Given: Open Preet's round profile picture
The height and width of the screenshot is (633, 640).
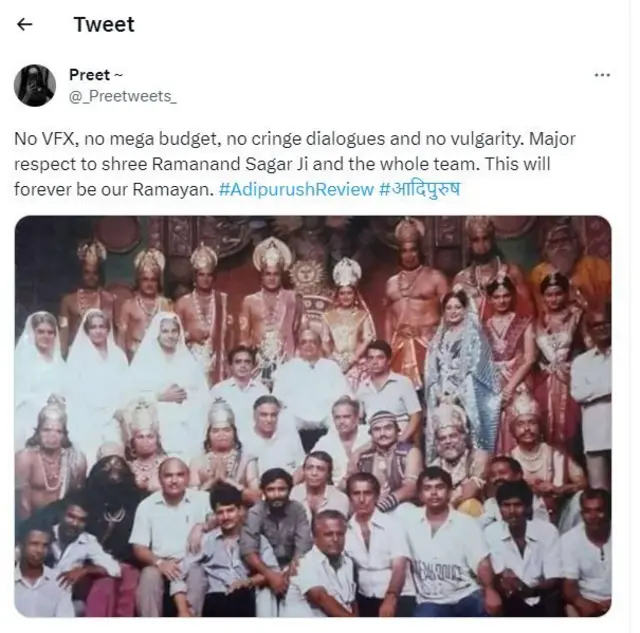Looking at the screenshot, I should click(x=35, y=85).
